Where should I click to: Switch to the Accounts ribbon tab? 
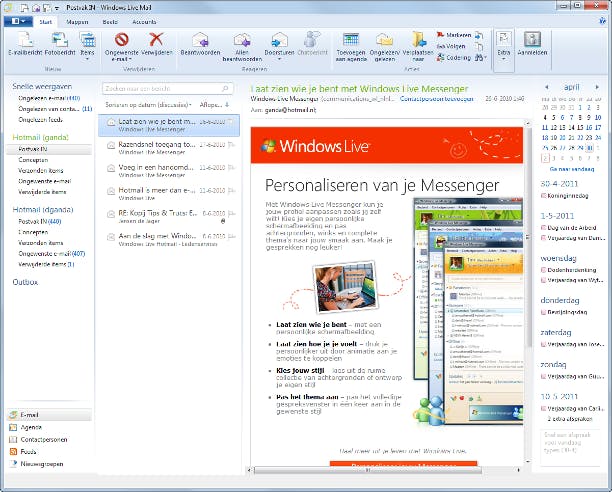click(x=144, y=22)
